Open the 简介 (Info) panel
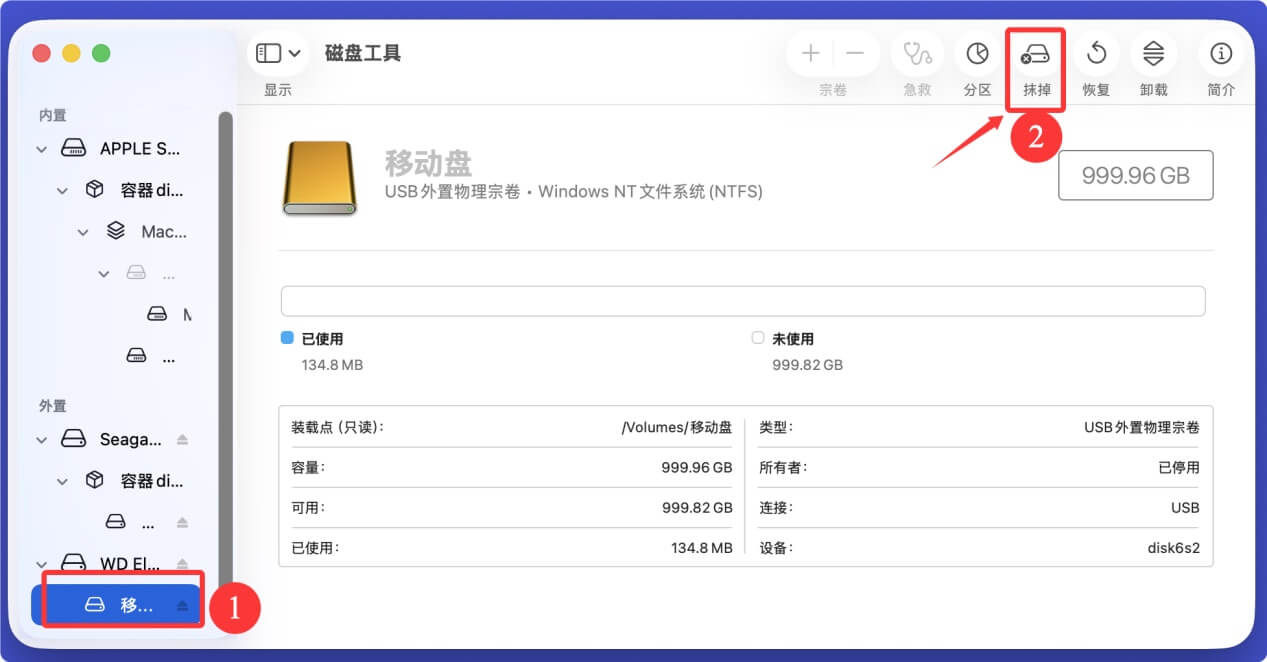 pos(1220,54)
